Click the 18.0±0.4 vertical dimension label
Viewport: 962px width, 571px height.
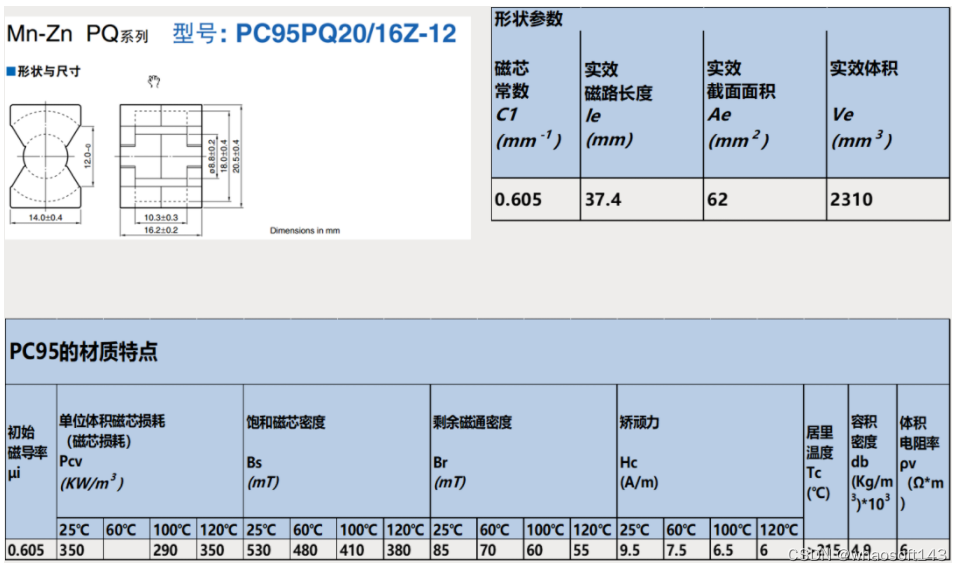[x=223, y=156]
